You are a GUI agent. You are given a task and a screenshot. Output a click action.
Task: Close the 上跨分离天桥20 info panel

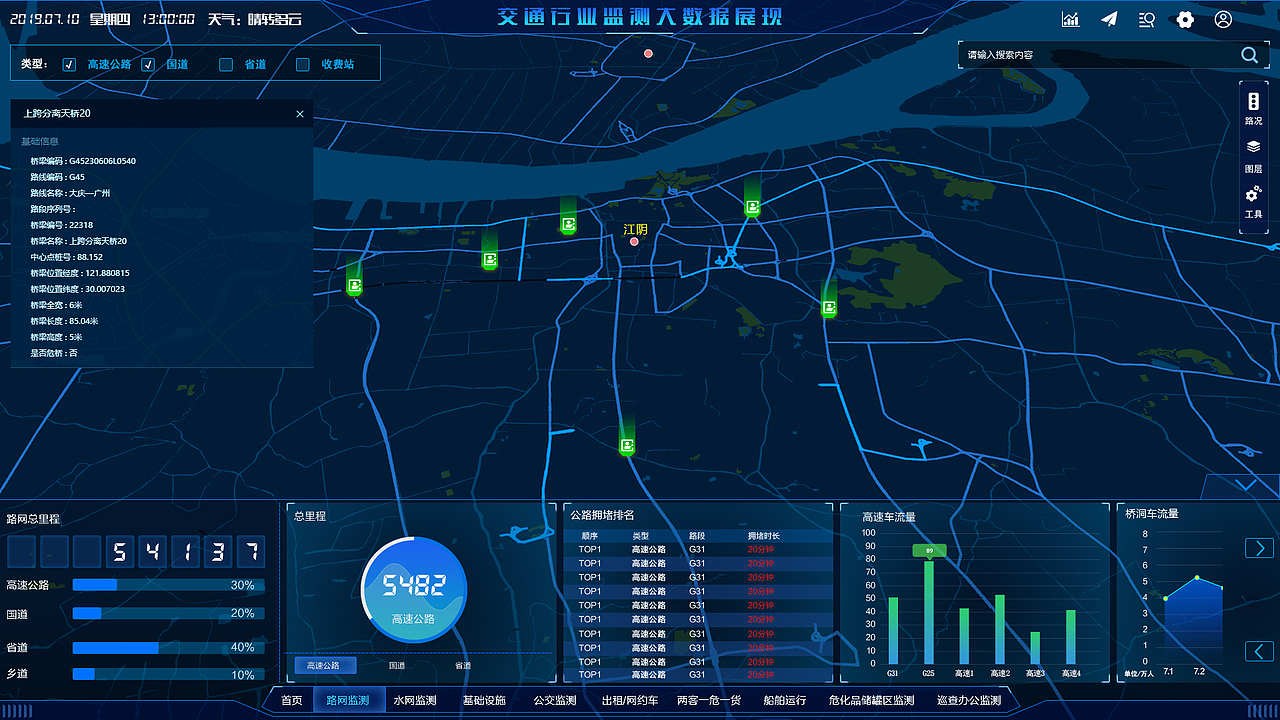pyautogui.click(x=300, y=114)
